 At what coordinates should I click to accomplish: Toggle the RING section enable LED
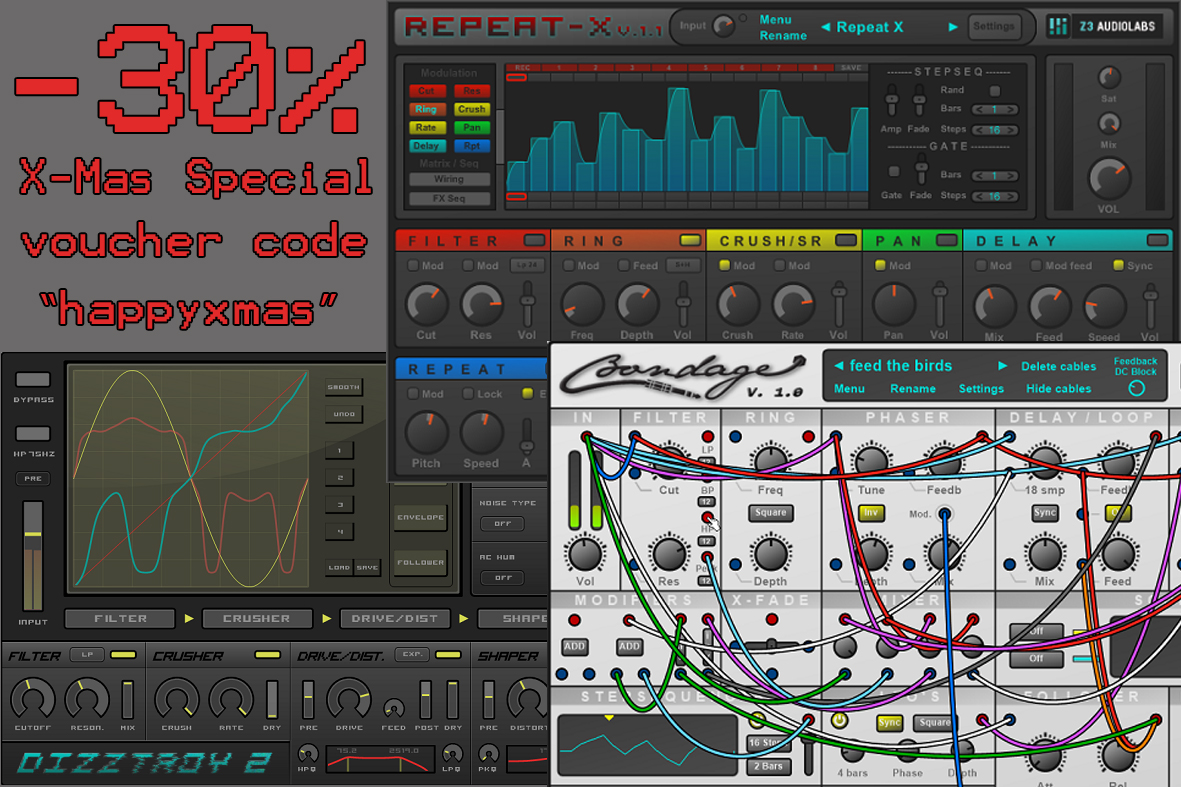coord(690,240)
